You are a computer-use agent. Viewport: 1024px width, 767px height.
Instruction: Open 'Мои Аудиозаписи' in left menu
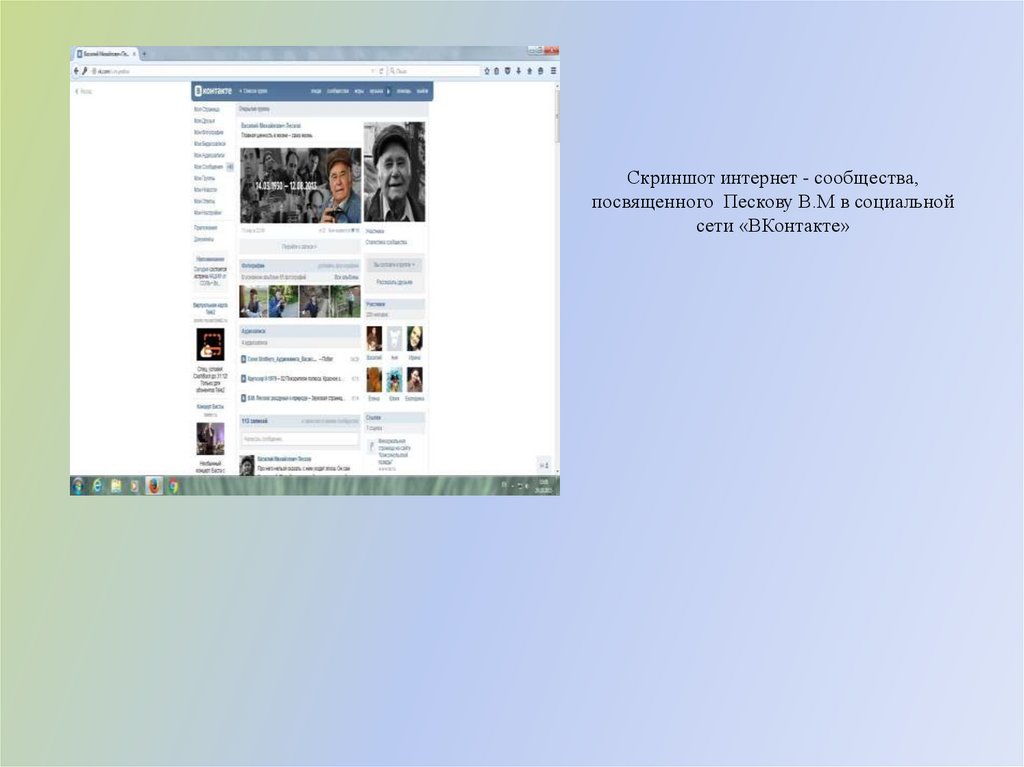[209, 155]
